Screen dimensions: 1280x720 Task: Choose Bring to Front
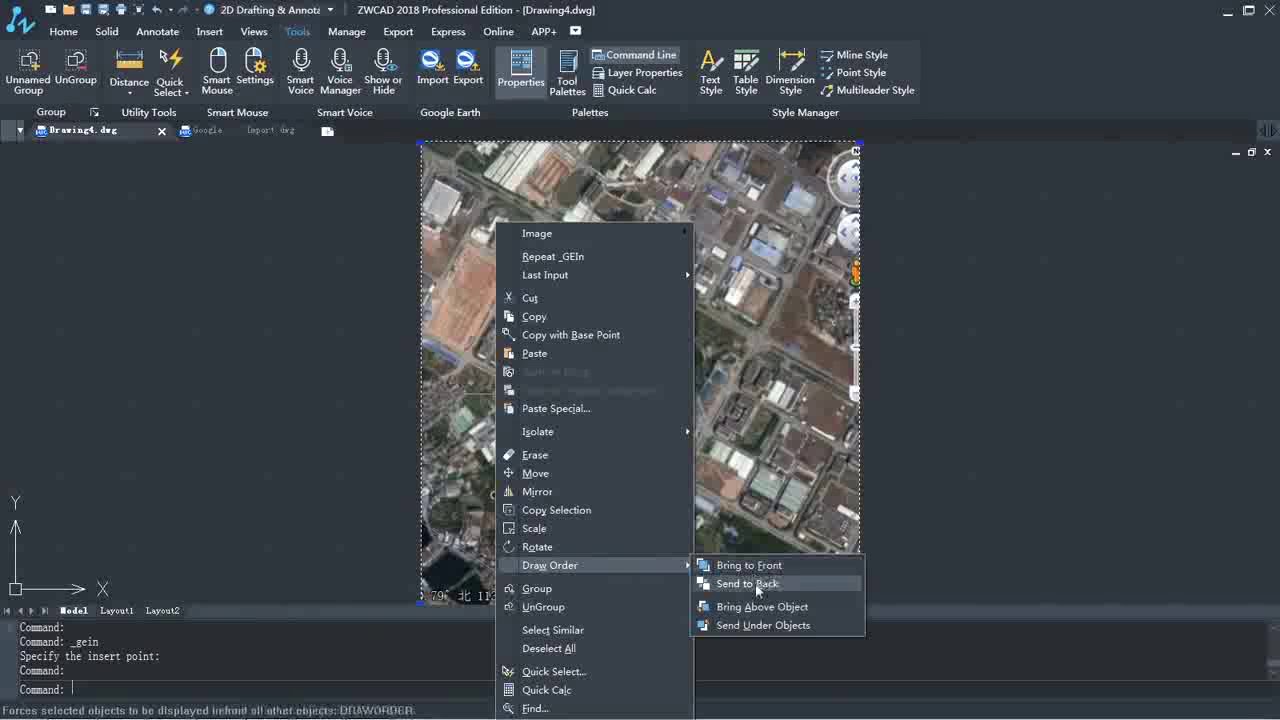[778, 565]
